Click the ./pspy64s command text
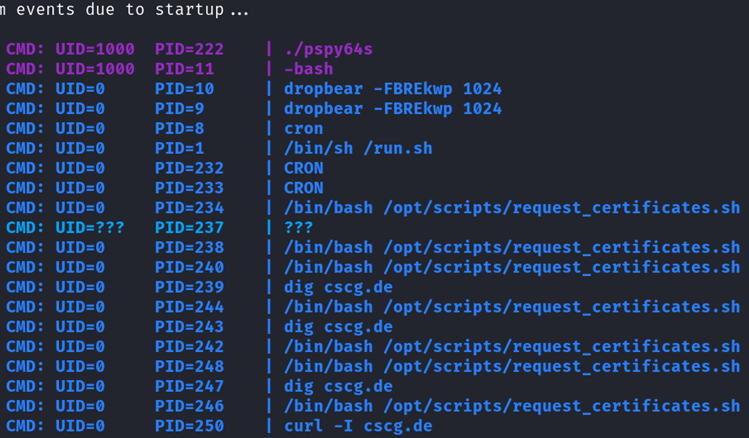The width and height of the screenshot is (749, 438). (x=328, y=49)
